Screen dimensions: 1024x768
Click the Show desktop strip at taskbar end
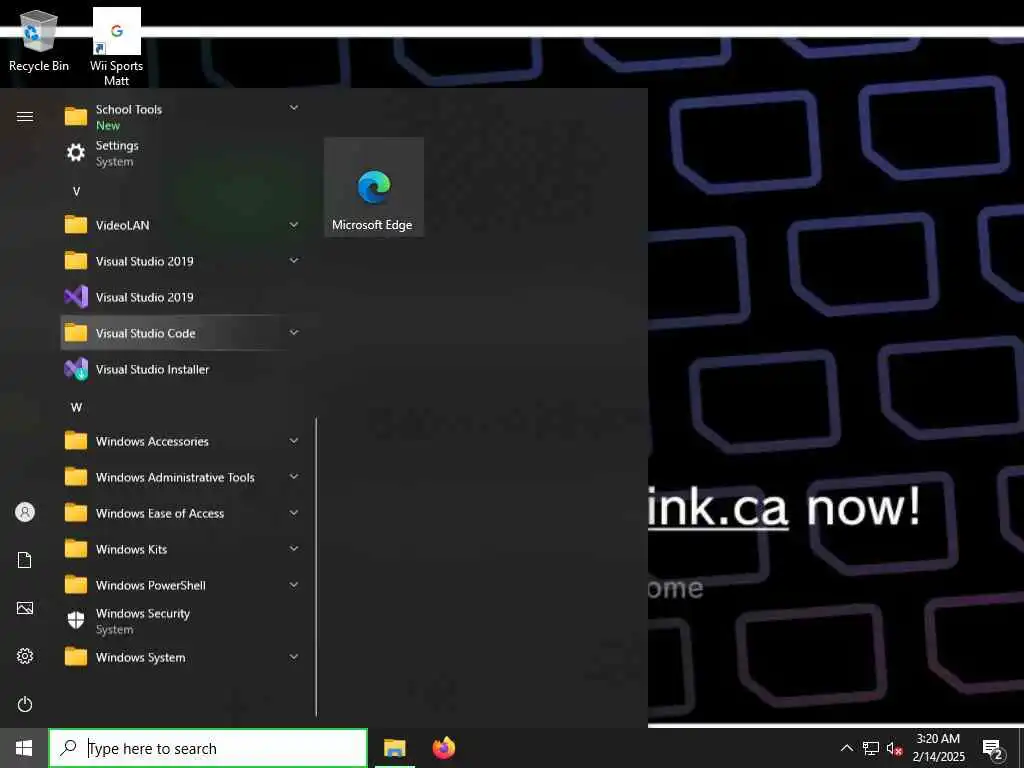1021,748
